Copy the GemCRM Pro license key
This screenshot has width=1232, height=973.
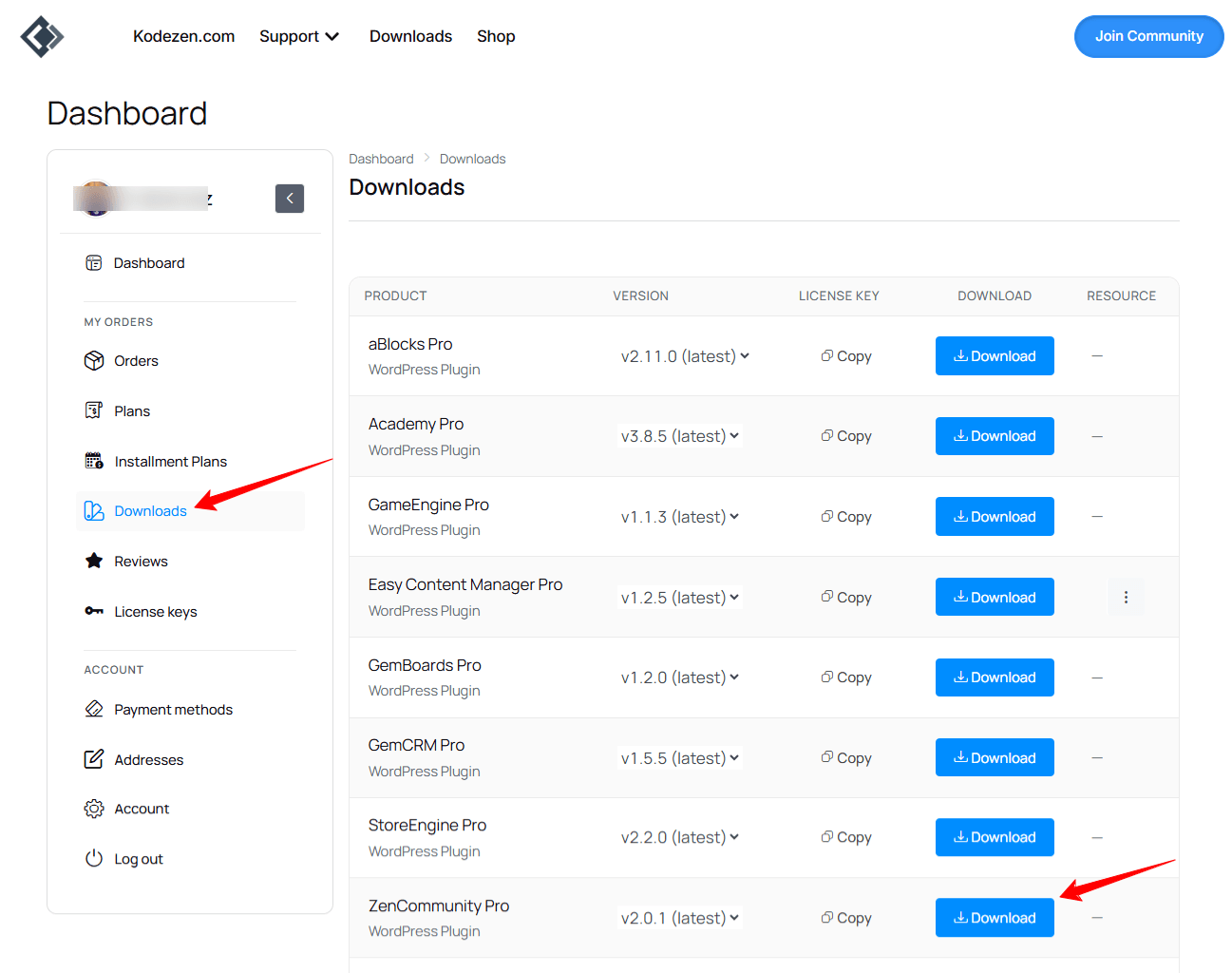846,758
